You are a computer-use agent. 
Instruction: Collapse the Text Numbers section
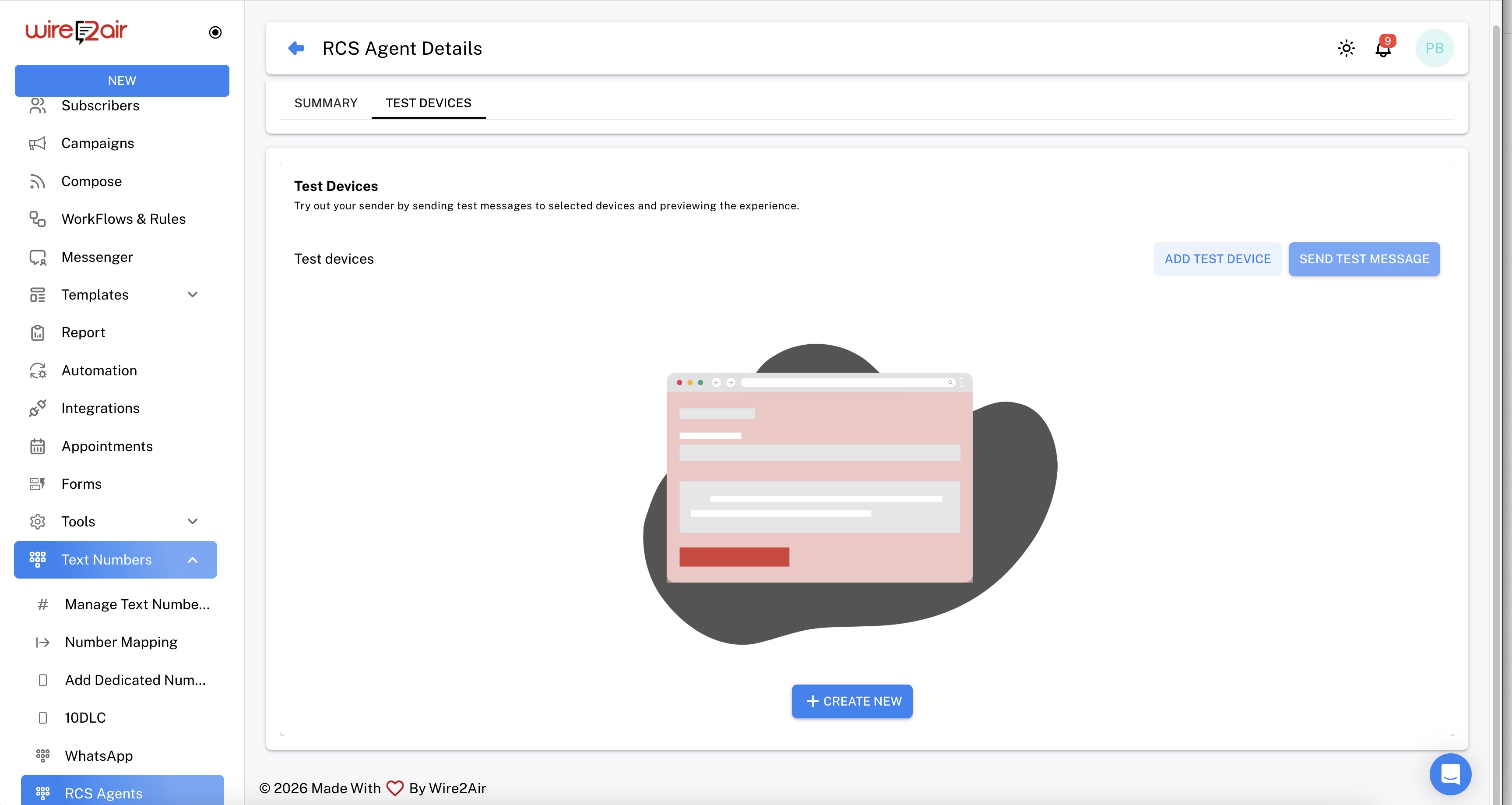click(193, 560)
